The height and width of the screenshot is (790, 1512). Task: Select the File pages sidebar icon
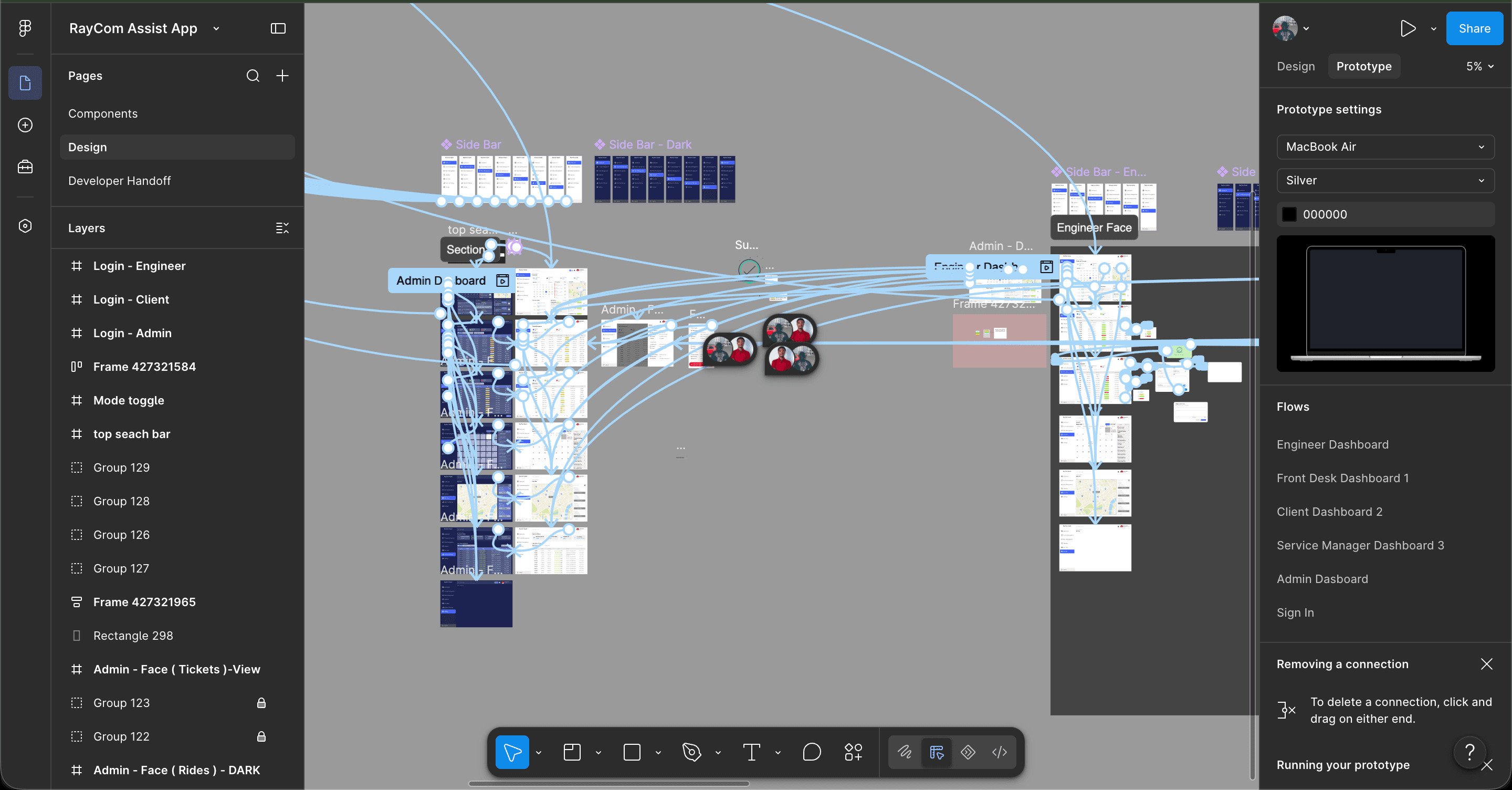click(25, 83)
